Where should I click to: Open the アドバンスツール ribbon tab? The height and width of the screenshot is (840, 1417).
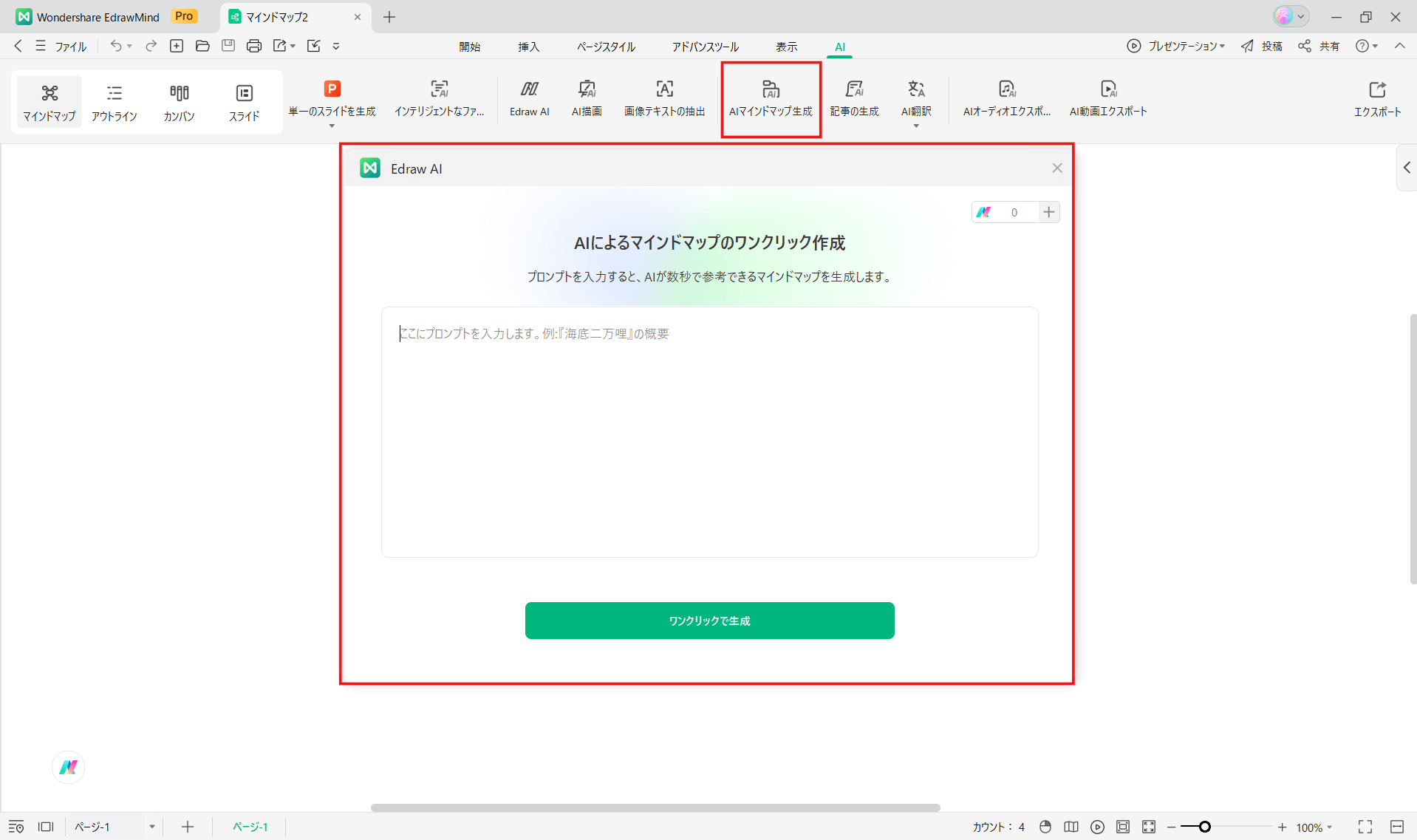pyautogui.click(x=705, y=47)
